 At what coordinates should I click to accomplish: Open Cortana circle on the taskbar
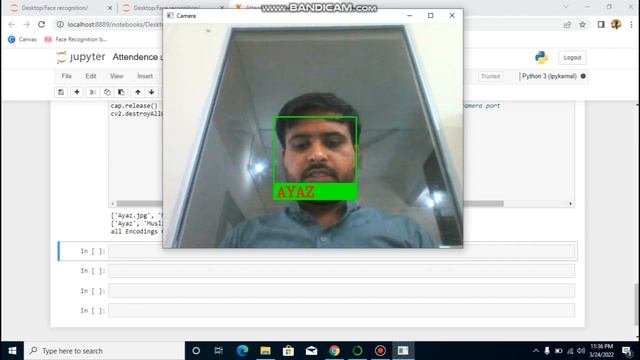[x=196, y=351]
